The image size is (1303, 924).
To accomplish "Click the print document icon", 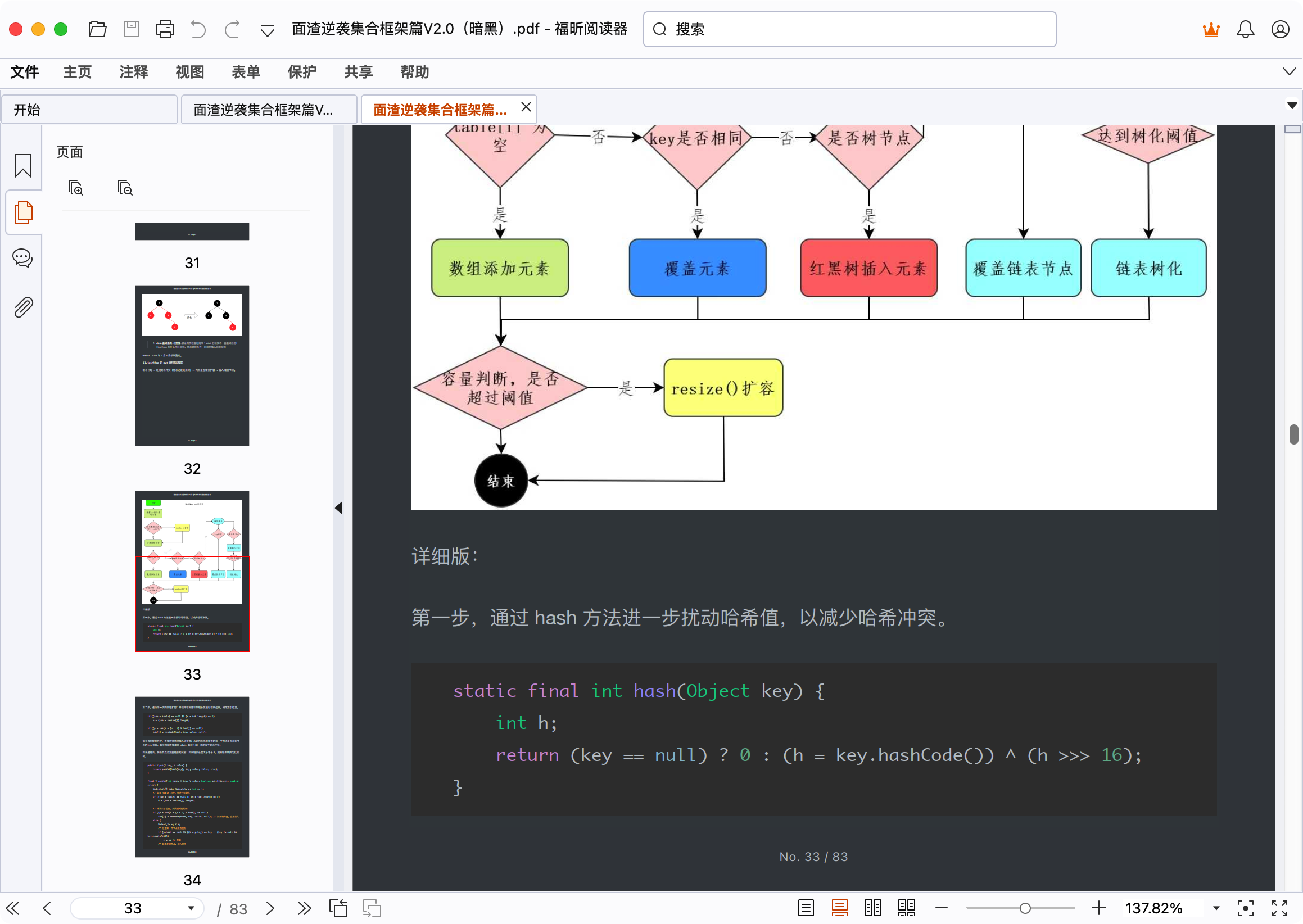I will [165, 29].
